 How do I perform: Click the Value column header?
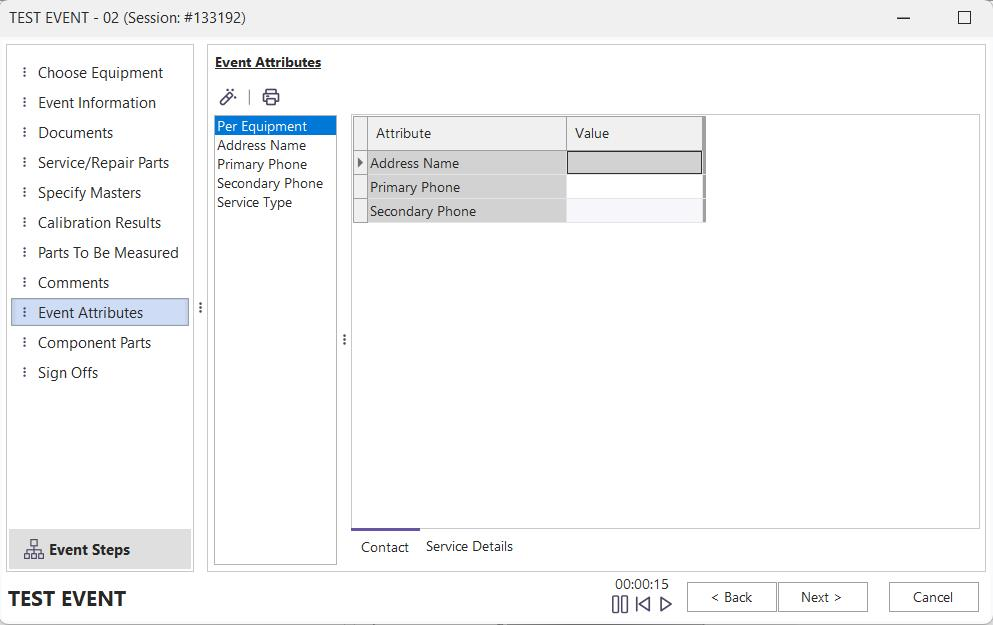pyautogui.click(x=634, y=133)
